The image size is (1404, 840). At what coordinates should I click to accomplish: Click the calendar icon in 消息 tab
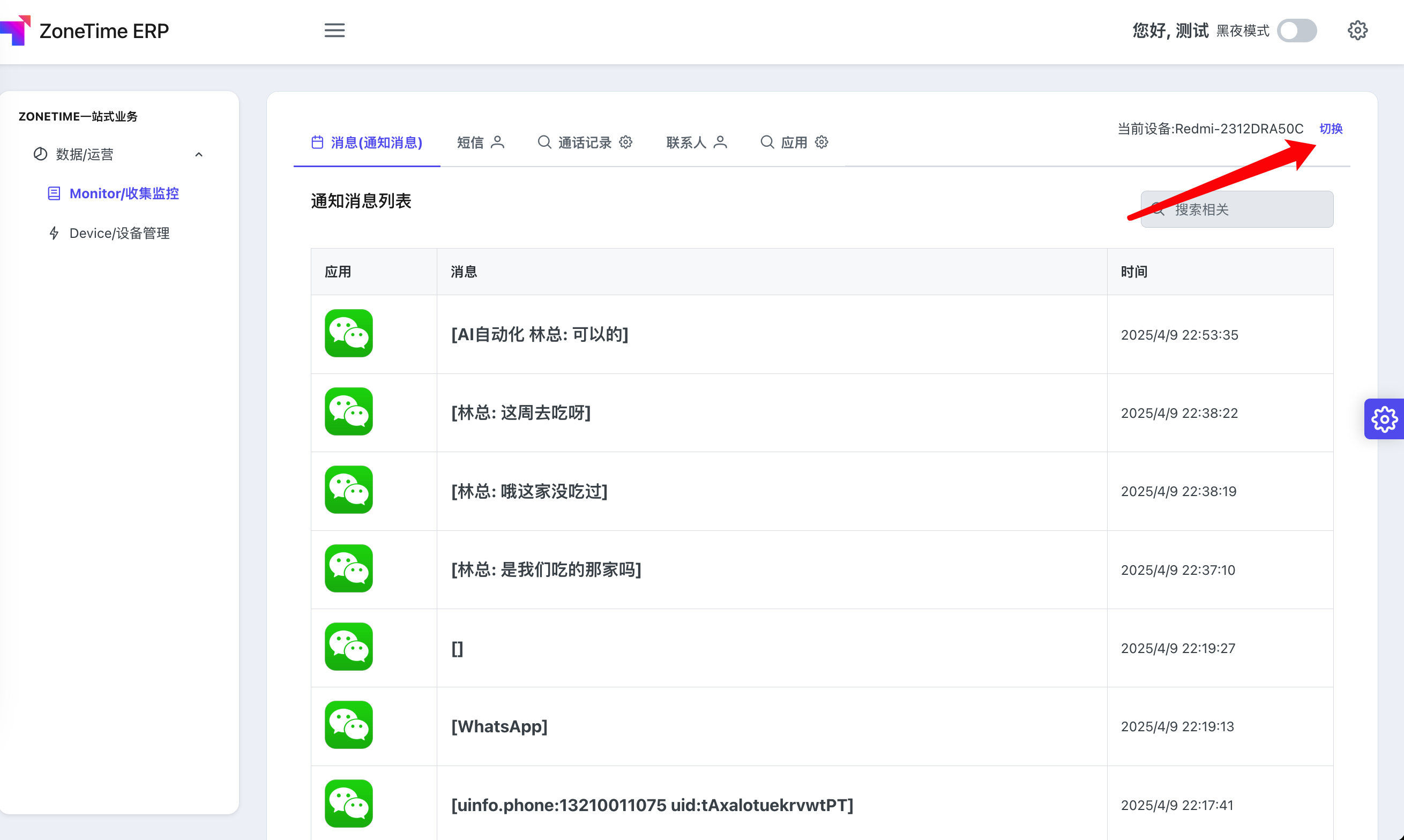click(318, 142)
